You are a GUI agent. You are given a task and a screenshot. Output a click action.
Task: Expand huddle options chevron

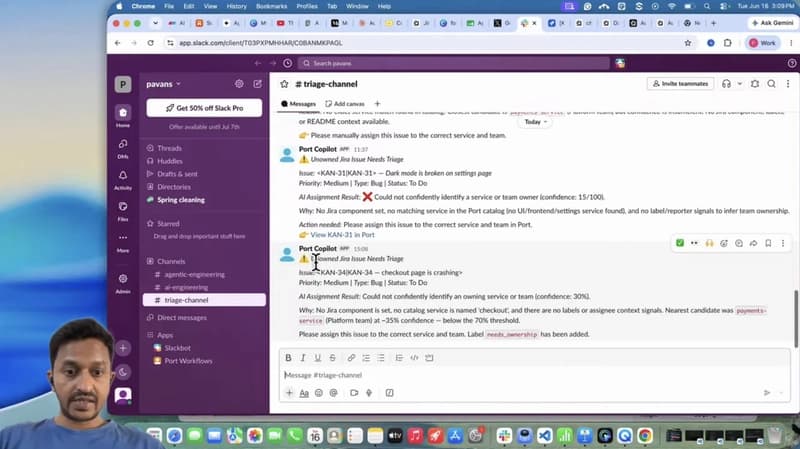(739, 84)
